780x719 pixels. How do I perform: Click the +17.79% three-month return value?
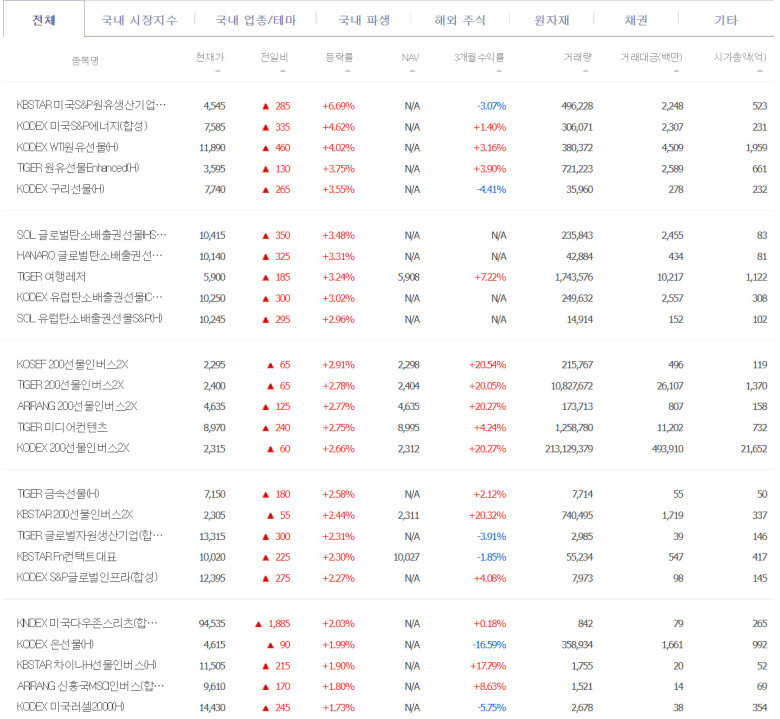coord(488,666)
